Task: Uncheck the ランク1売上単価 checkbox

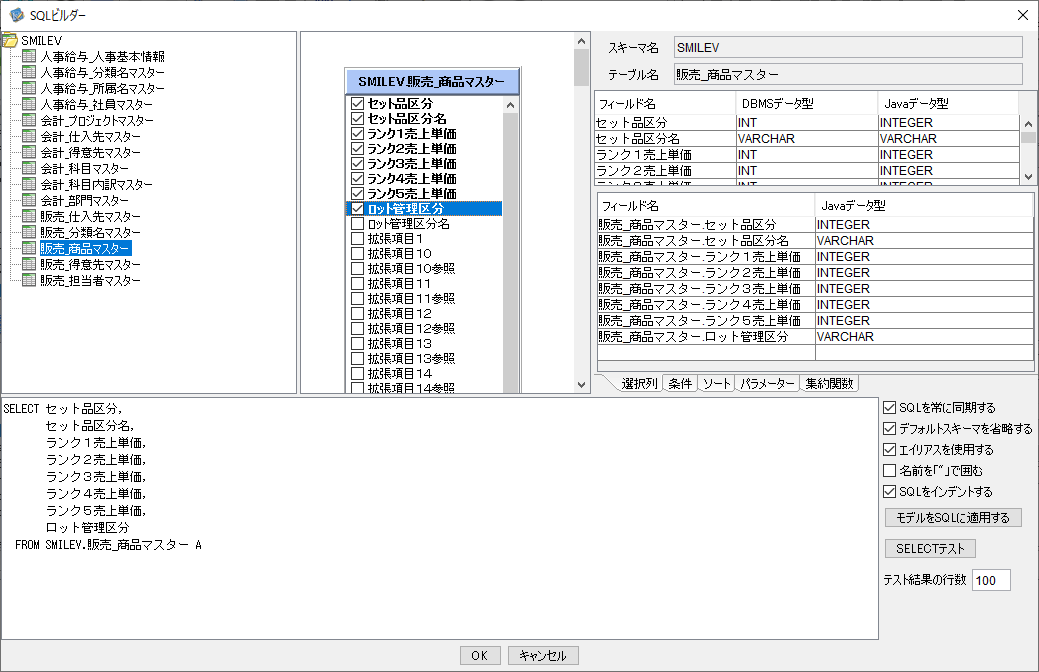Action: point(358,134)
